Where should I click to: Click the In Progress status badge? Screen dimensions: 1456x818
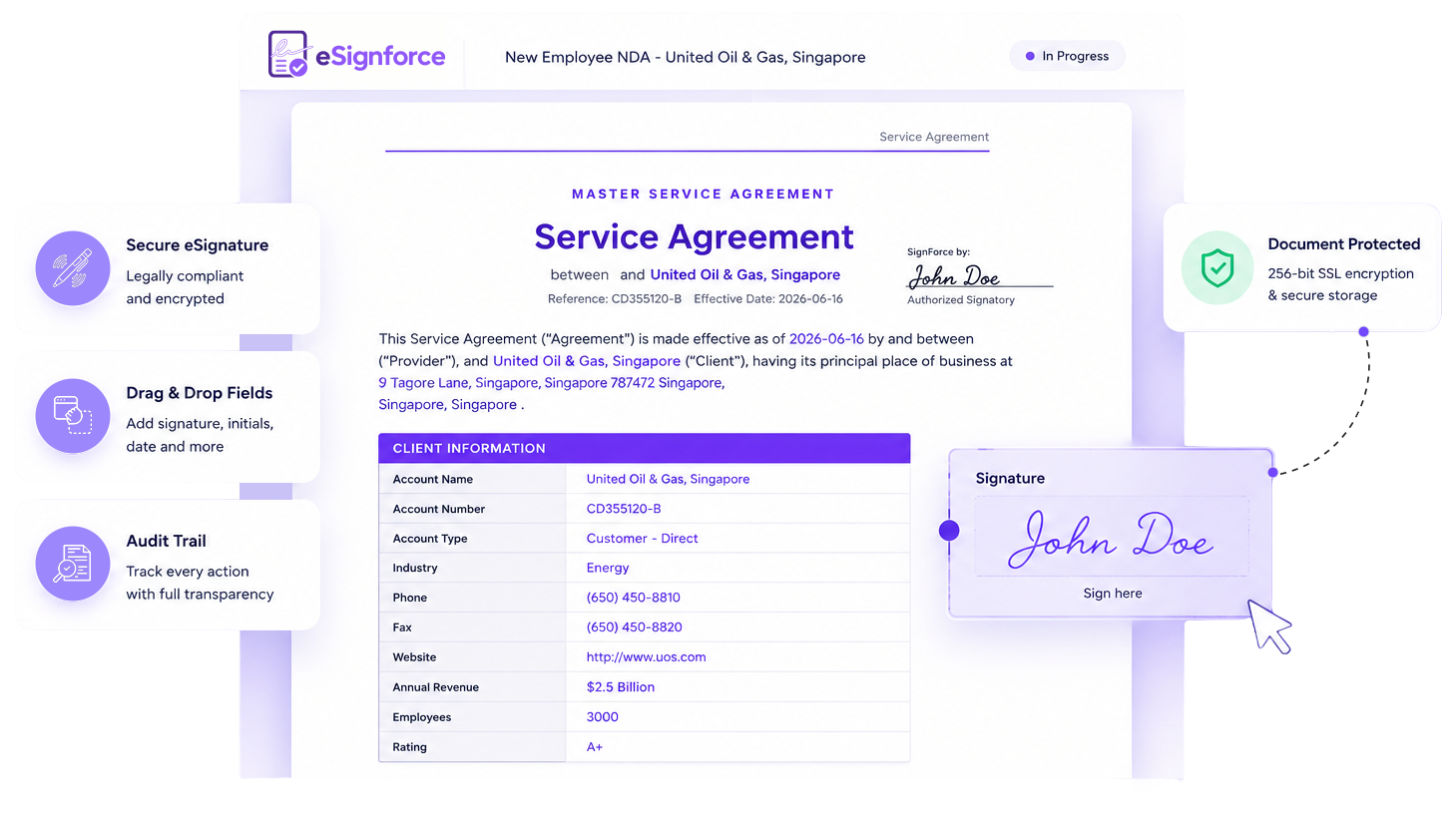coord(1067,56)
